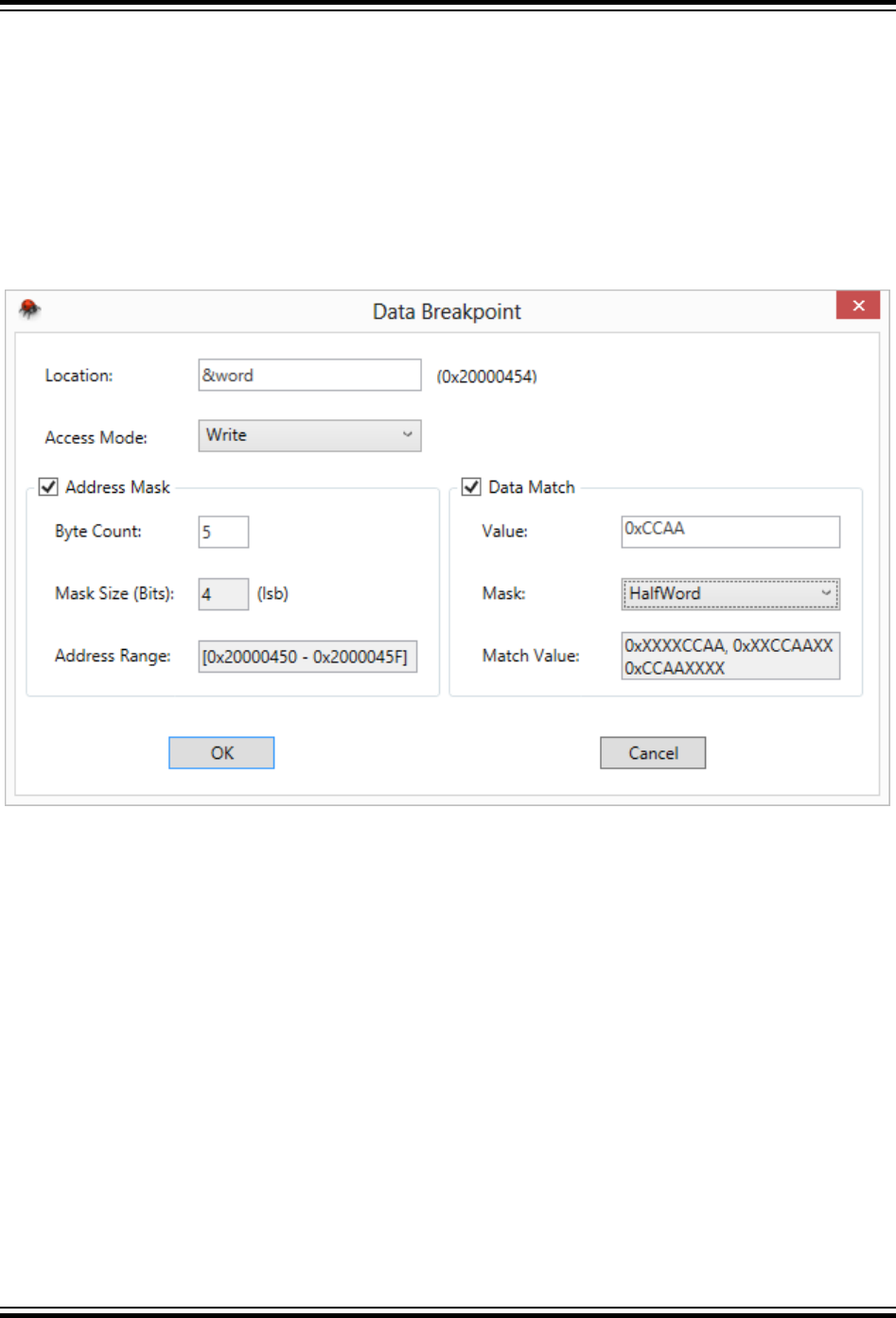The height and width of the screenshot is (1318, 896).
Task: Click the Value: label in Data Match
Action: point(505,532)
